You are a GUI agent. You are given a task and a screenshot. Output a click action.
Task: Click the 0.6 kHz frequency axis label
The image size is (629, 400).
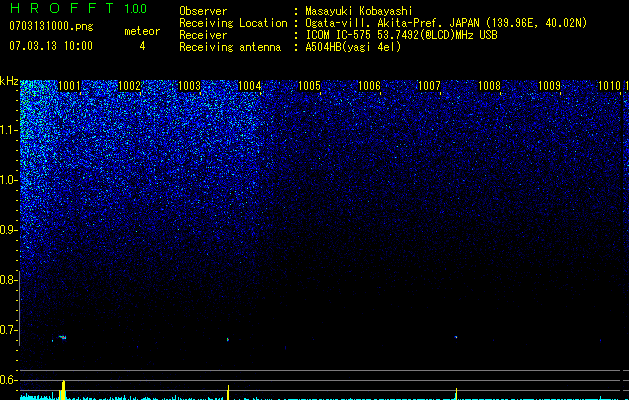pos(8,380)
